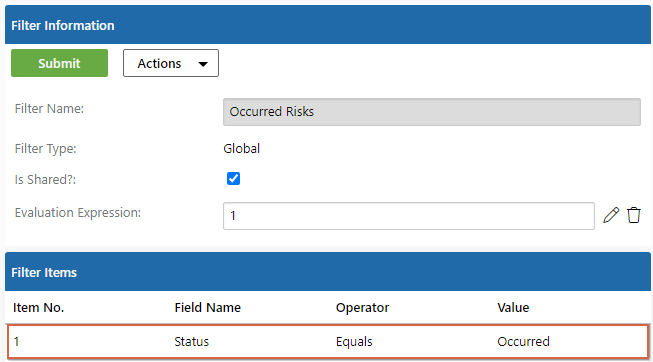Click the Item No. column header
The image size is (653, 362).
38,307
